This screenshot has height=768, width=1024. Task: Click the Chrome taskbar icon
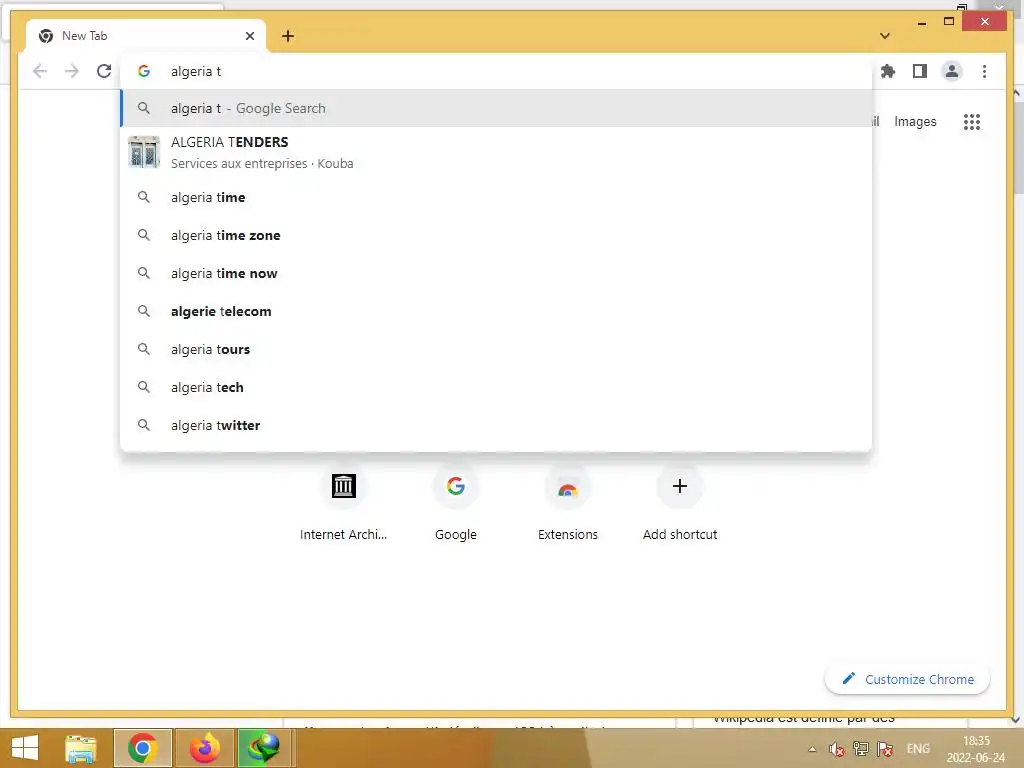(x=142, y=748)
